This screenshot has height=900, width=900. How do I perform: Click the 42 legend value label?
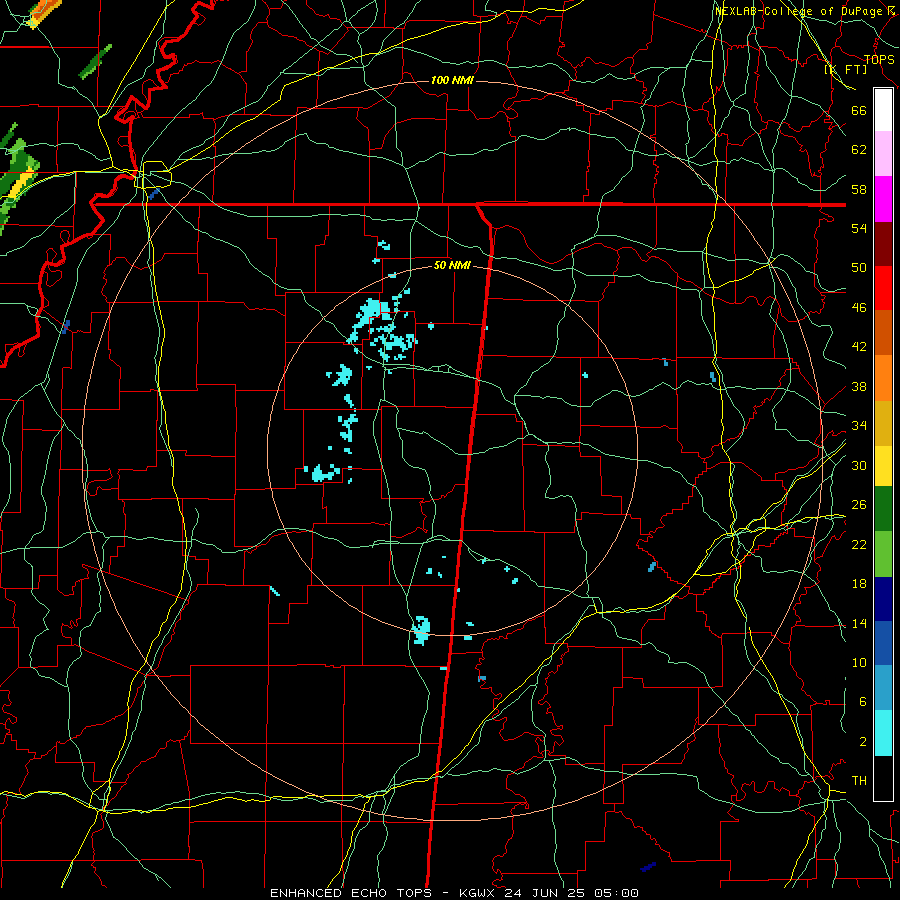pos(859,347)
